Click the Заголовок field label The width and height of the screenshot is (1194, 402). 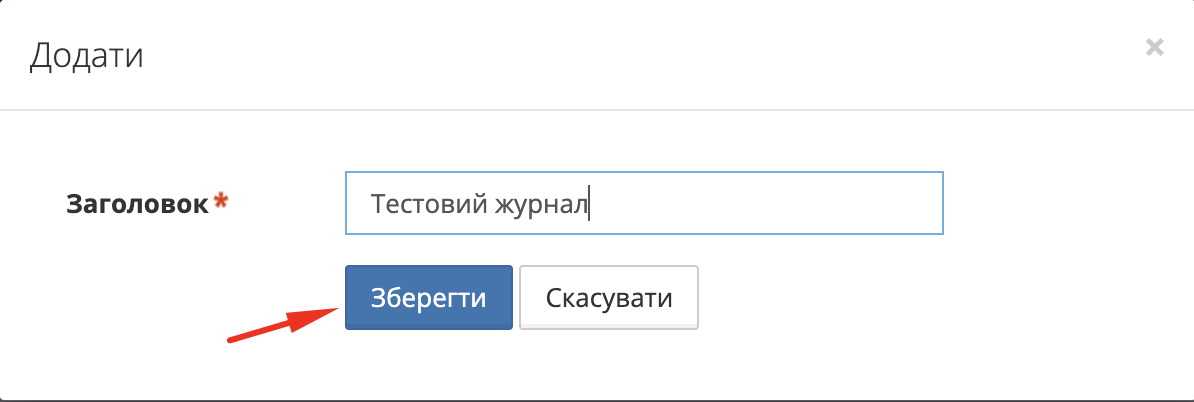click(x=138, y=204)
